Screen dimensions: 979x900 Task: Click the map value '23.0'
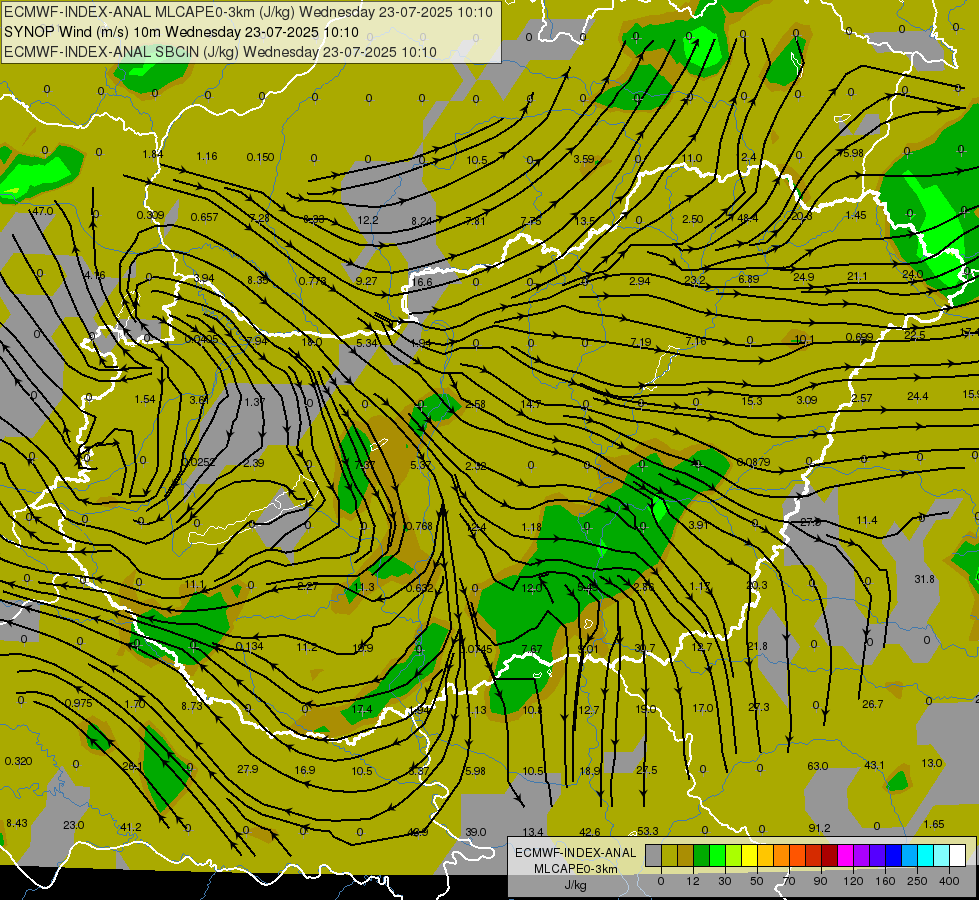coord(74,825)
